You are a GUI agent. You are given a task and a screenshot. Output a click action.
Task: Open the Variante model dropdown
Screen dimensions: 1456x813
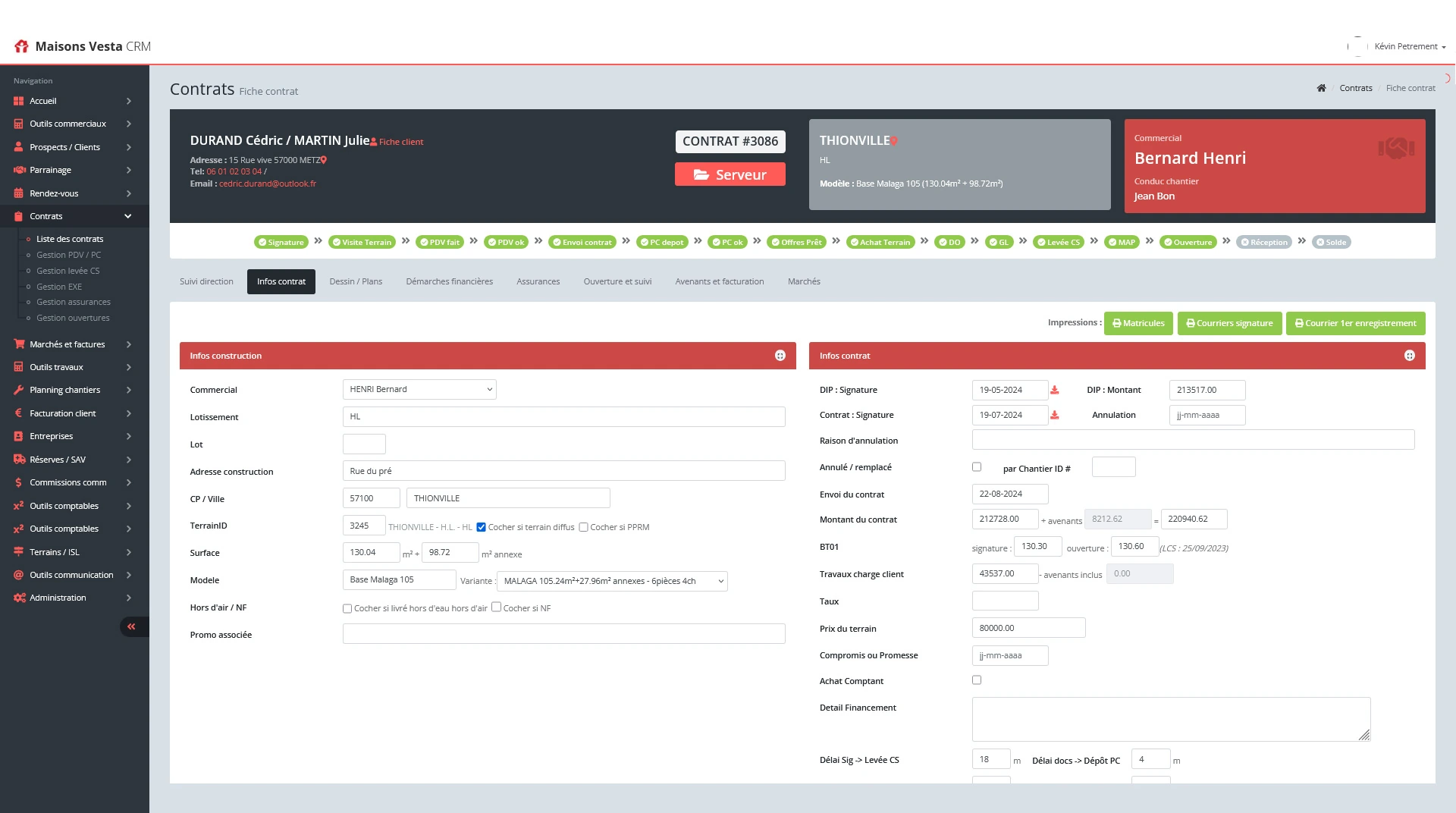tap(612, 581)
